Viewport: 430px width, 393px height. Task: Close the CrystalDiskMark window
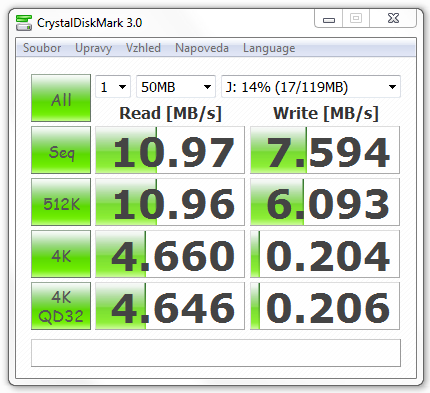pos(393,18)
